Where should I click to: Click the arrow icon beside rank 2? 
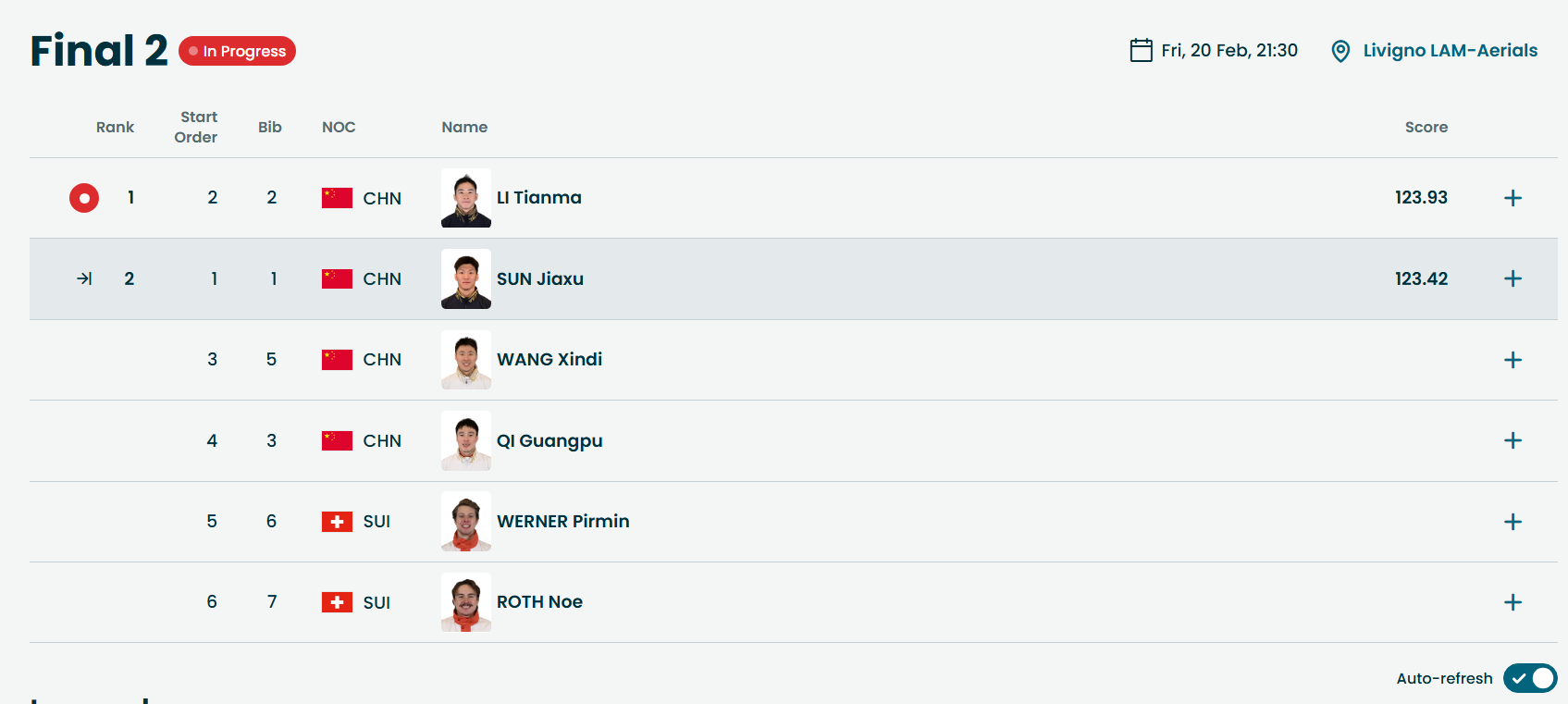pyautogui.click(x=84, y=278)
